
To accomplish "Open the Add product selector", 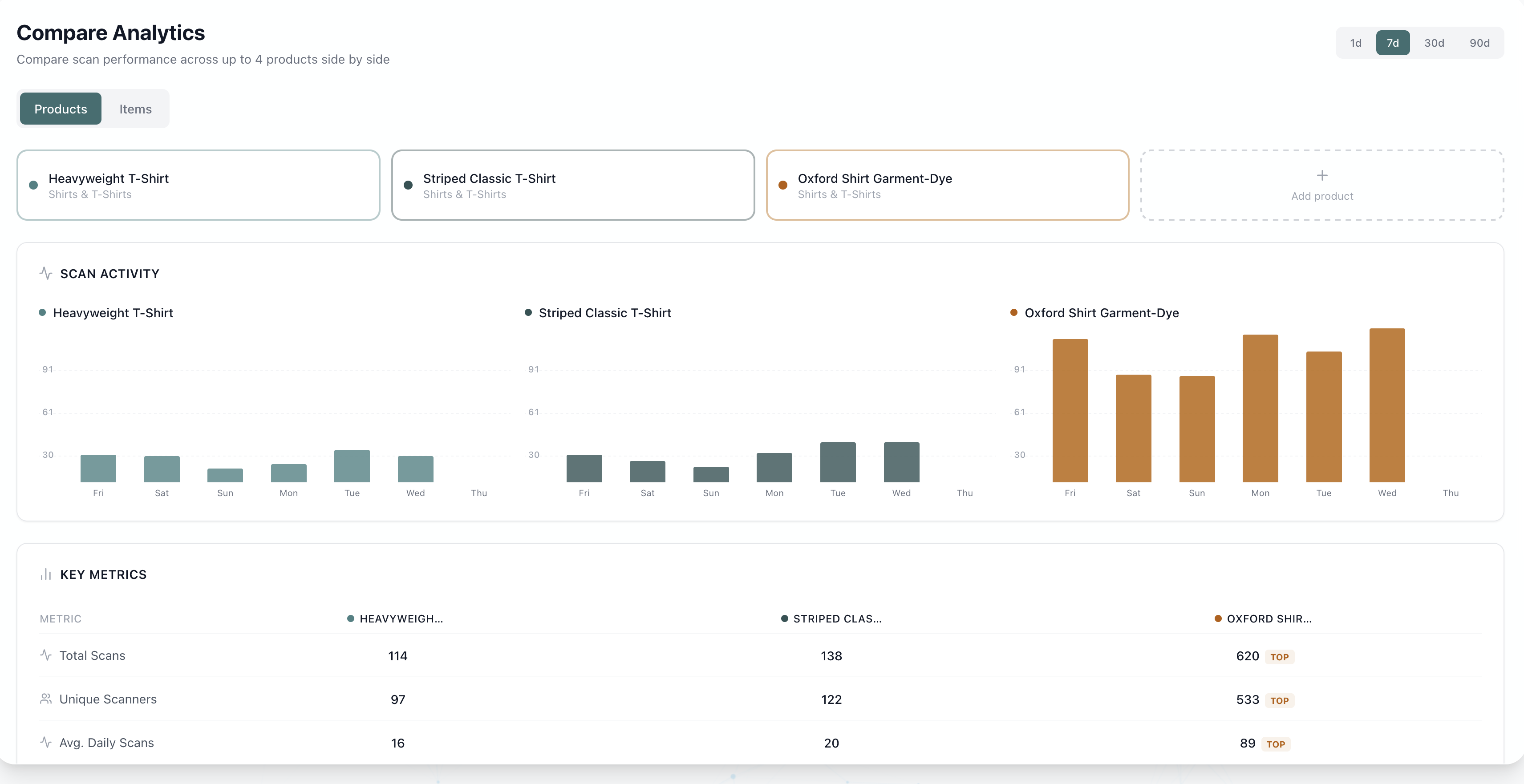I will 1322,185.
